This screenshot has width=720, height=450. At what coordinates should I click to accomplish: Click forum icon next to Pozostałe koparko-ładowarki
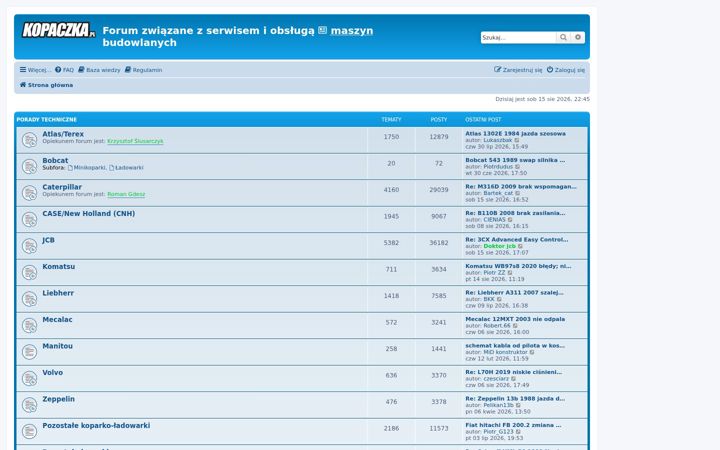pyautogui.click(x=29, y=432)
